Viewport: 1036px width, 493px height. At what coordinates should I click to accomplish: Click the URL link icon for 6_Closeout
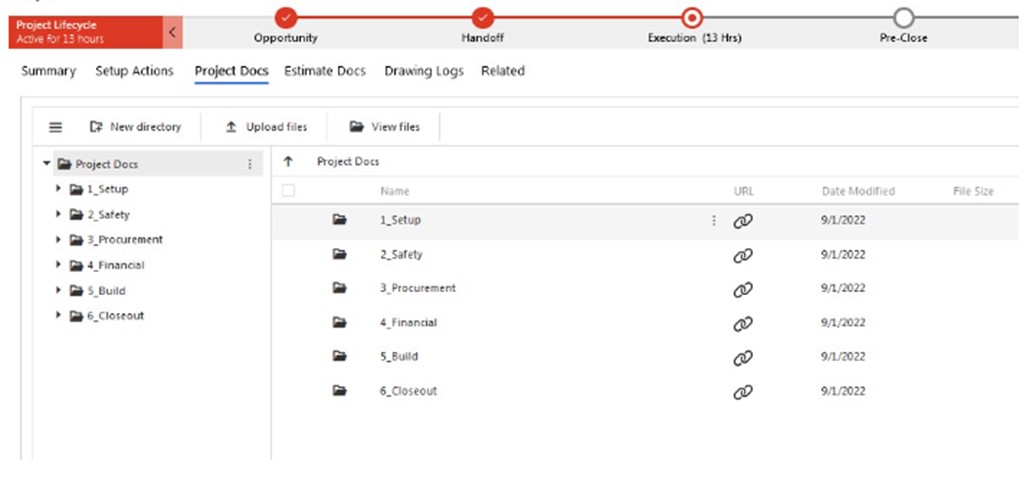pyautogui.click(x=743, y=392)
